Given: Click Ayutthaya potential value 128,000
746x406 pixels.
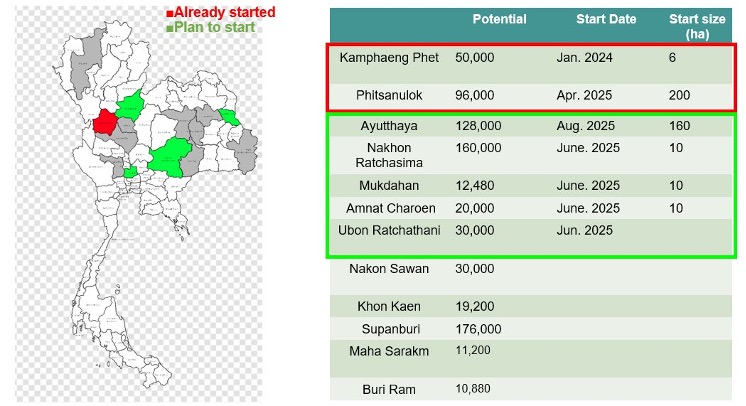Looking at the screenshot, I should point(478,126).
